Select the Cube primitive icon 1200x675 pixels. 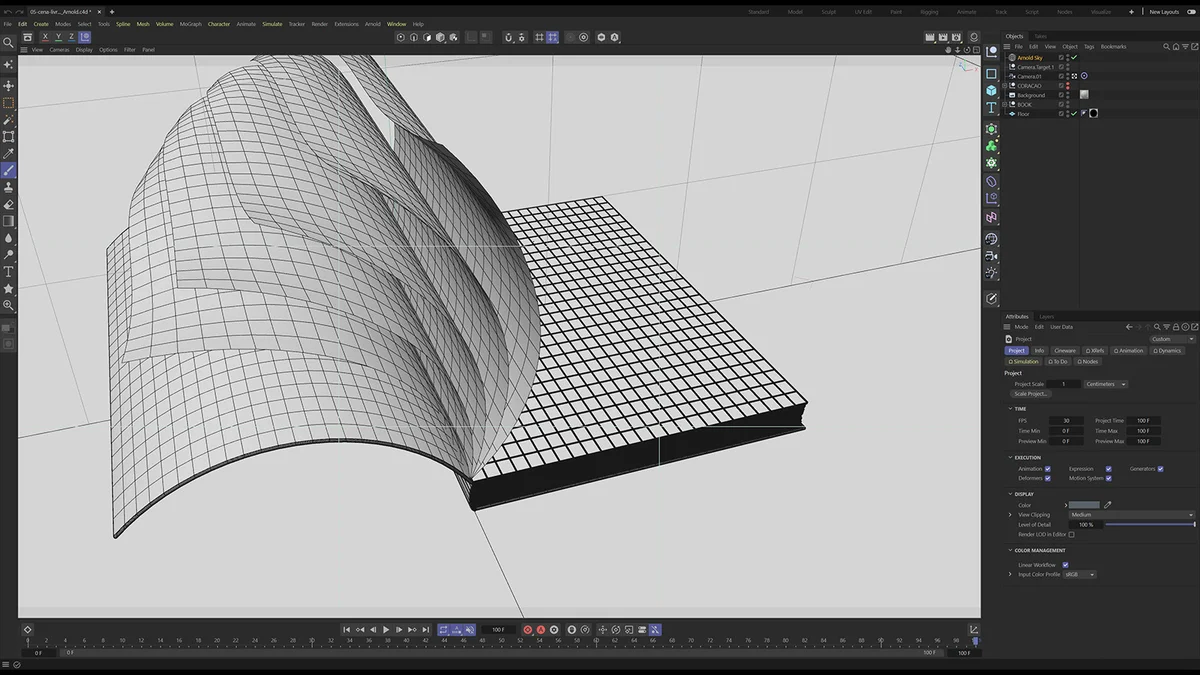pyautogui.click(x=991, y=90)
